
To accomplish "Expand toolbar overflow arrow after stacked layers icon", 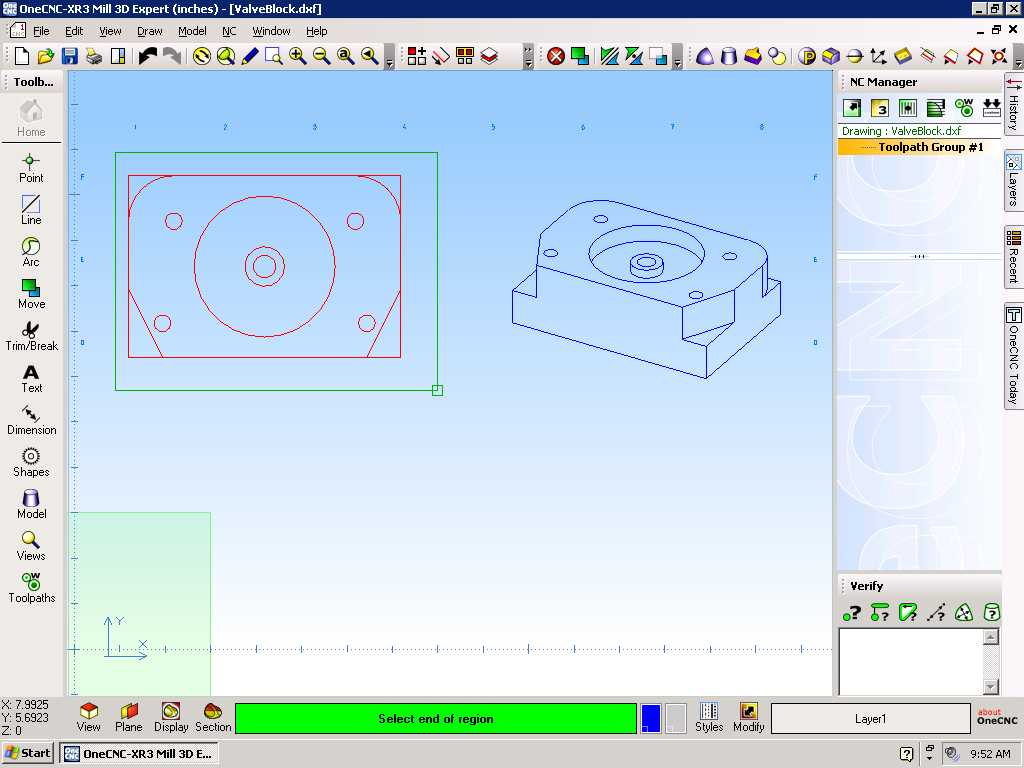I will point(528,57).
